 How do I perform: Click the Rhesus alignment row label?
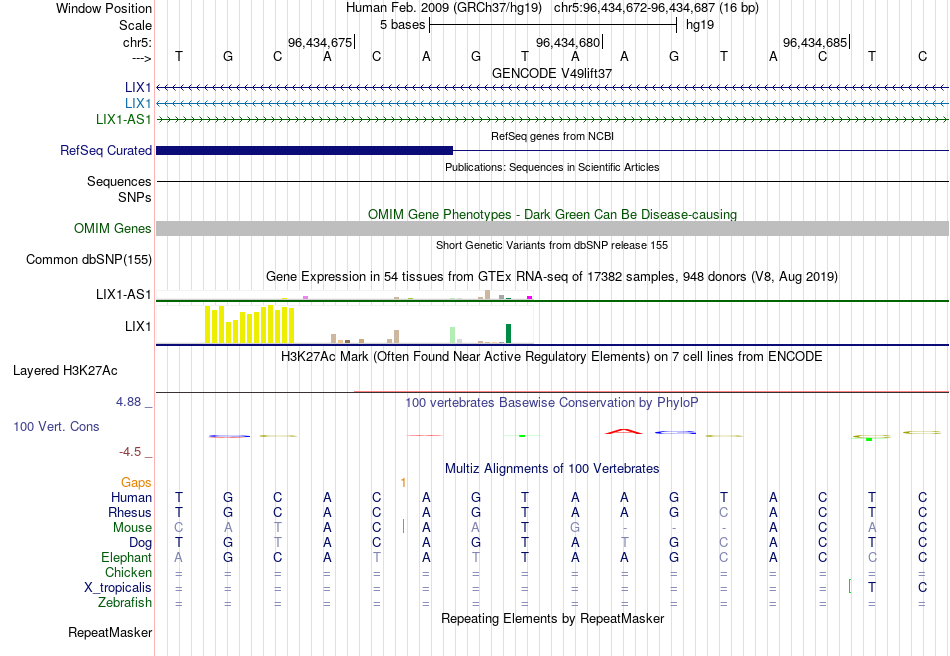click(130, 512)
